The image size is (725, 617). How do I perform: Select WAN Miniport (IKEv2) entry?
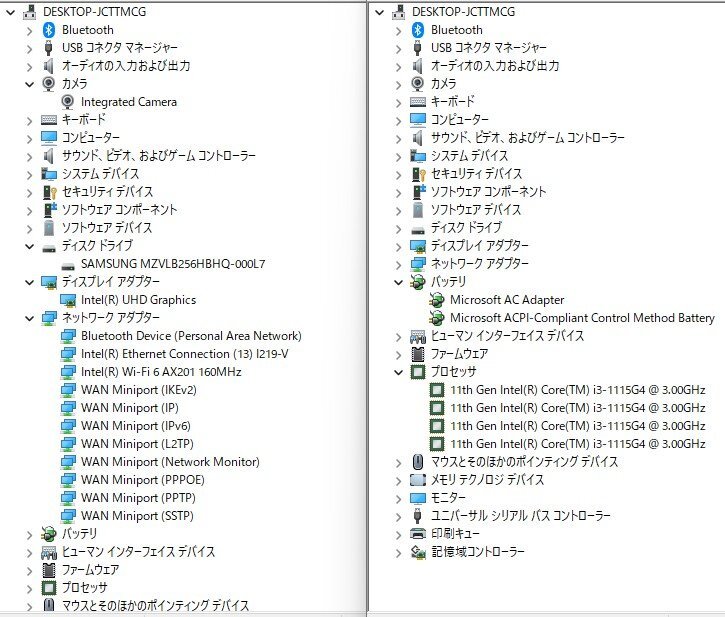click(139, 390)
